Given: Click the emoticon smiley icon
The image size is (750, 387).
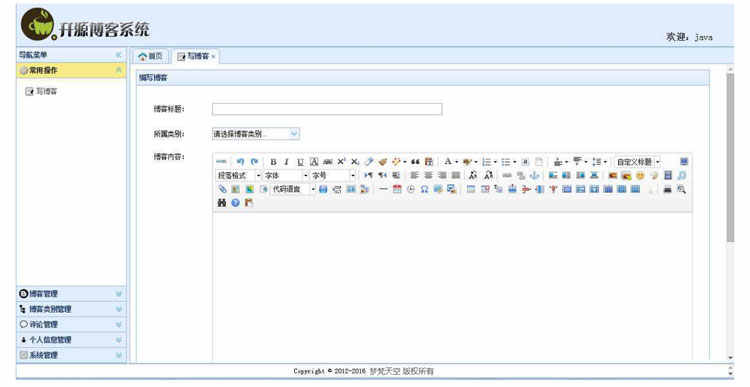Looking at the screenshot, I should [x=640, y=176].
